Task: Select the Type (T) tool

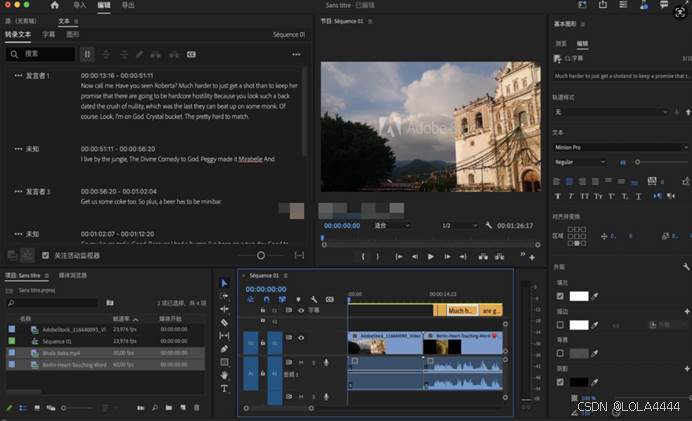Action: tap(224, 388)
